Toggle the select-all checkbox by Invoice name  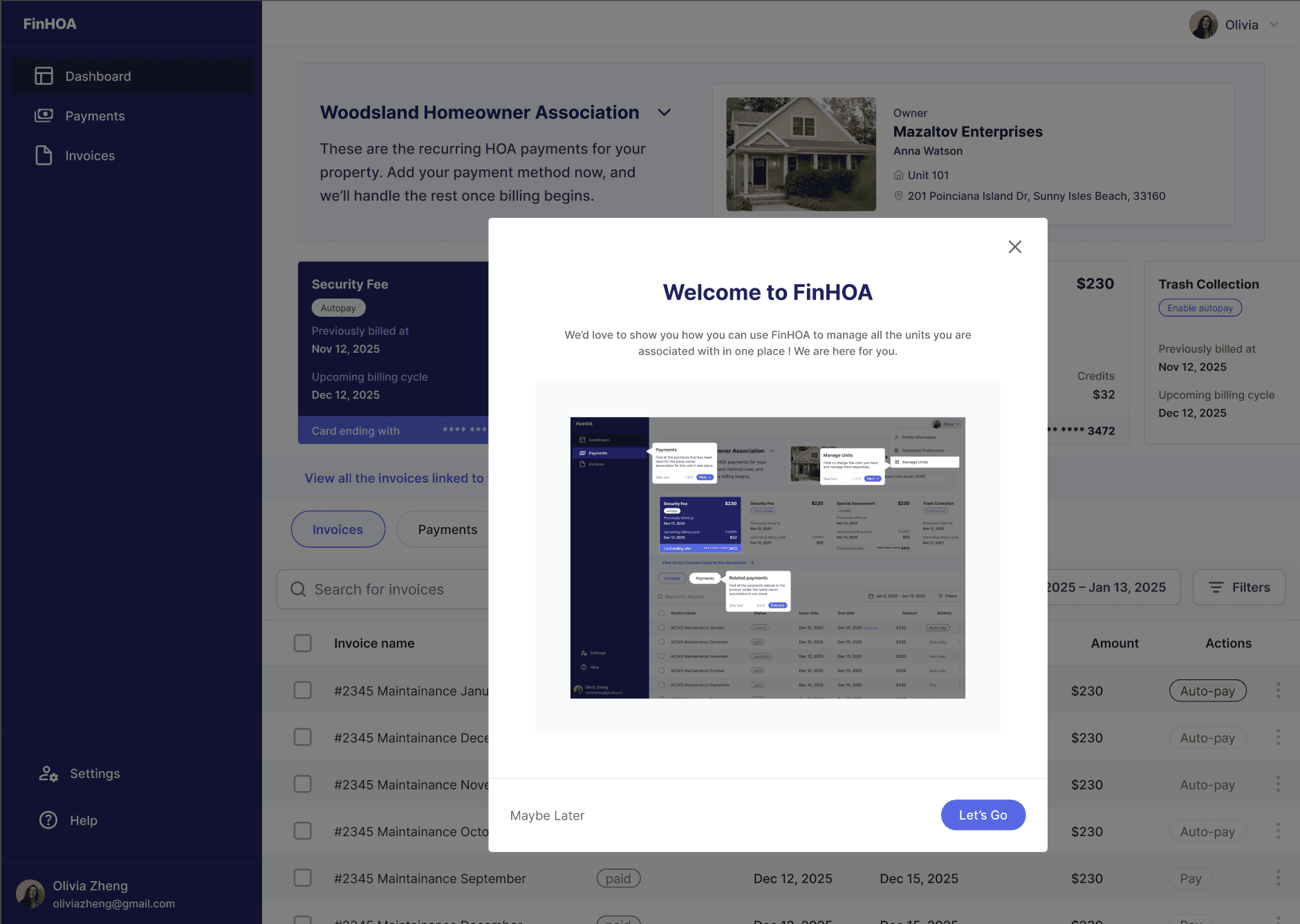[x=303, y=643]
